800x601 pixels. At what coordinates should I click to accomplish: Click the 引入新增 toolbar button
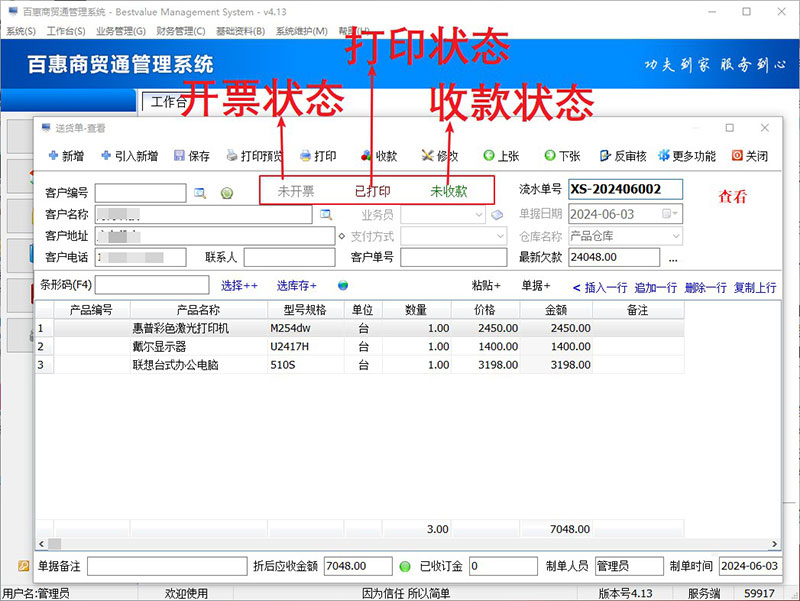coord(130,156)
